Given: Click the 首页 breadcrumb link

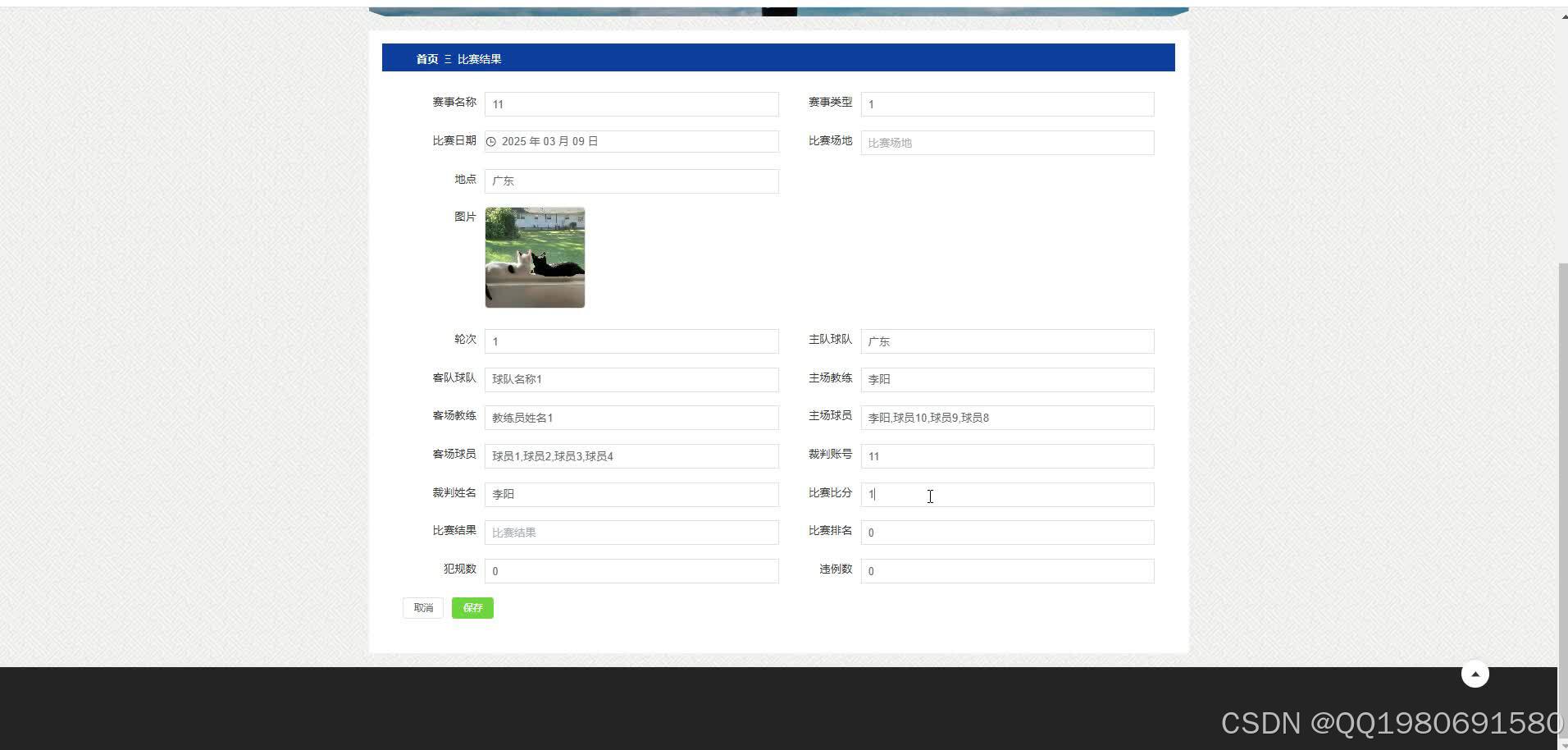Looking at the screenshot, I should 426,58.
